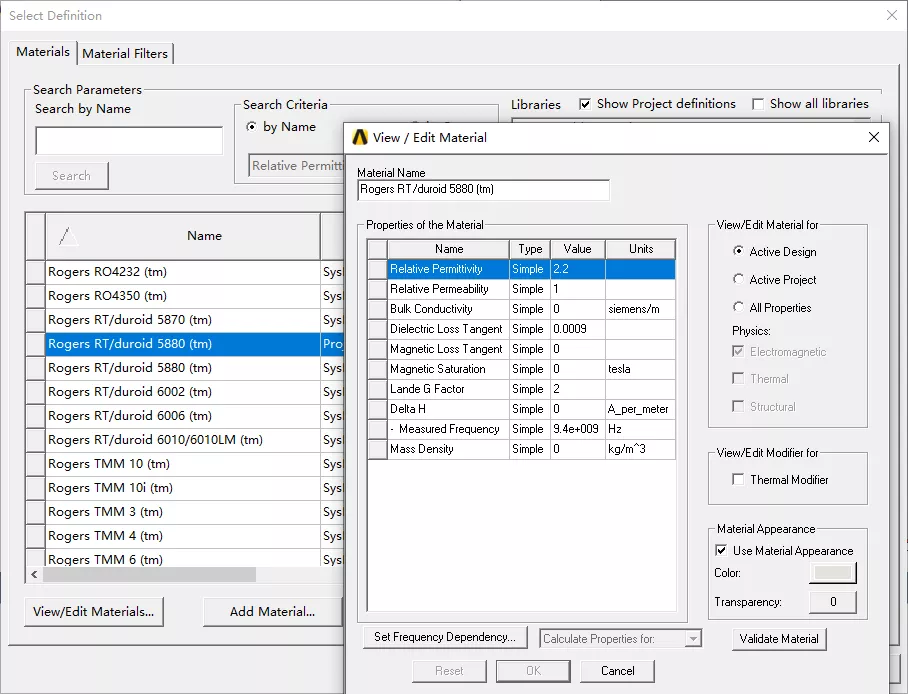Close the View / Edit Material dialog

point(874,137)
